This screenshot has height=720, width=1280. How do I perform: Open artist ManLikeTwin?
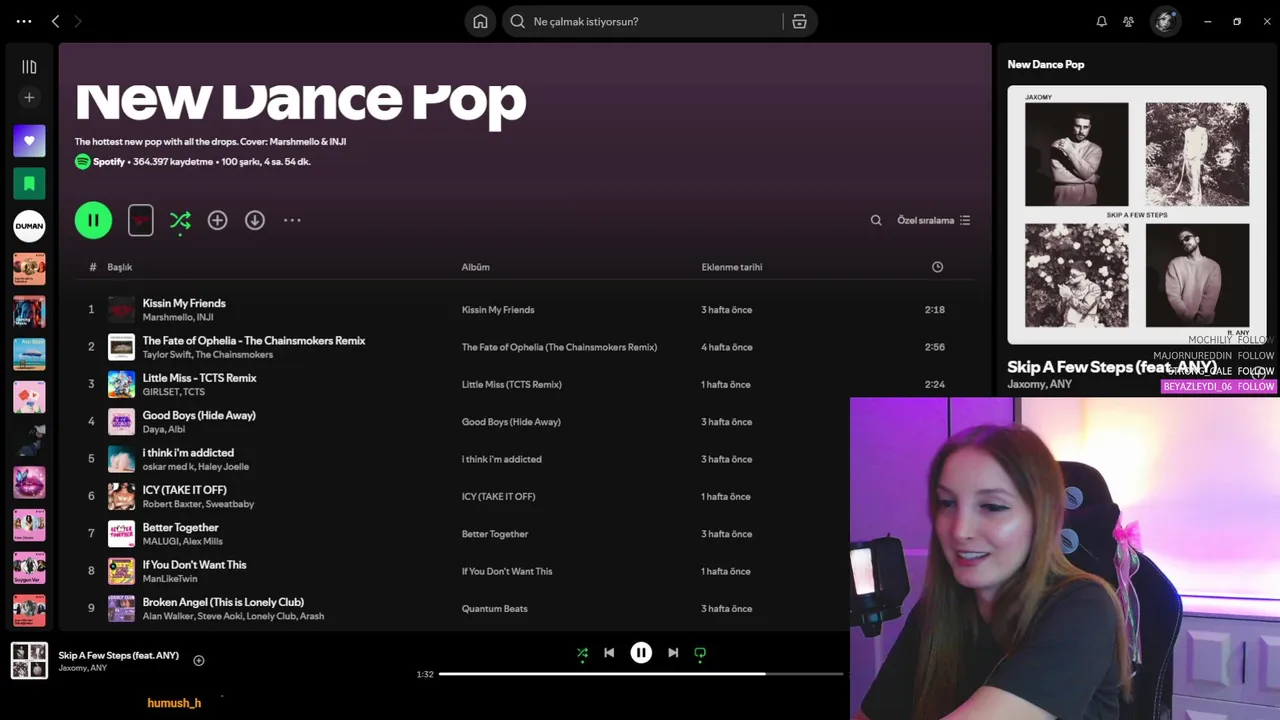point(170,579)
